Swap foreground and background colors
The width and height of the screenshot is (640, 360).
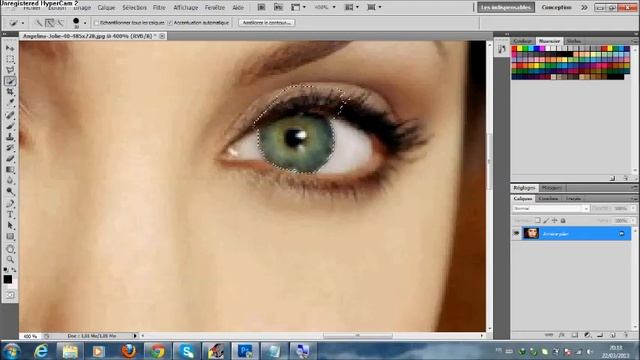click(13, 270)
